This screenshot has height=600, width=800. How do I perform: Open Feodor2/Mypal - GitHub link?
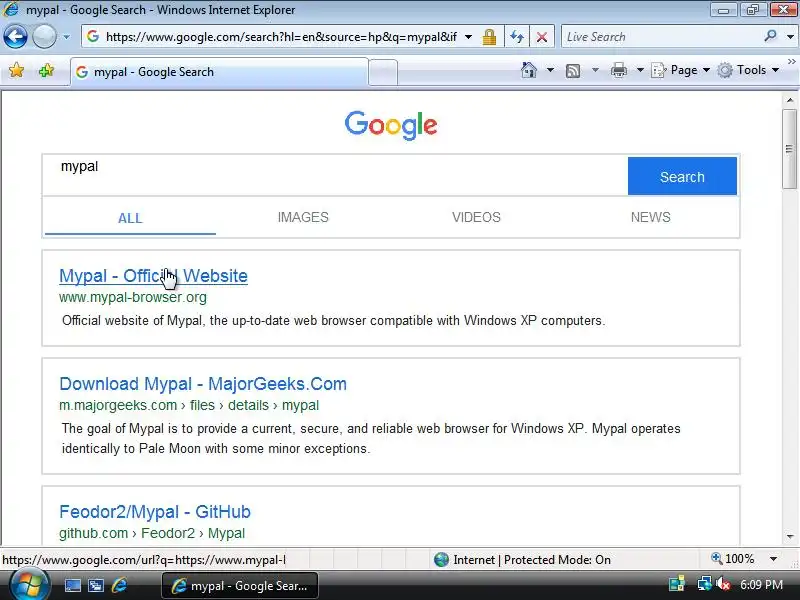click(x=155, y=512)
